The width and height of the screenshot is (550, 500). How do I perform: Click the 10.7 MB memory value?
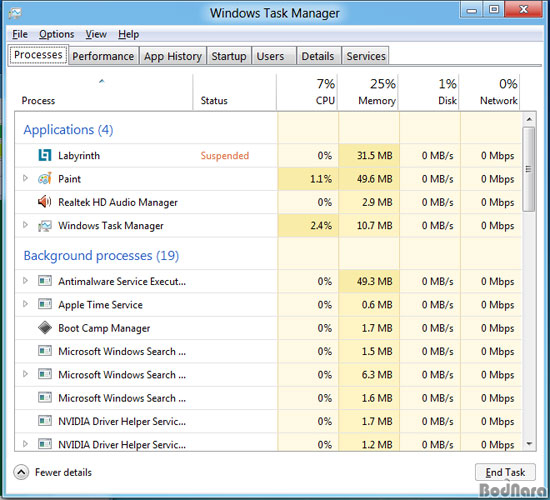[375, 226]
